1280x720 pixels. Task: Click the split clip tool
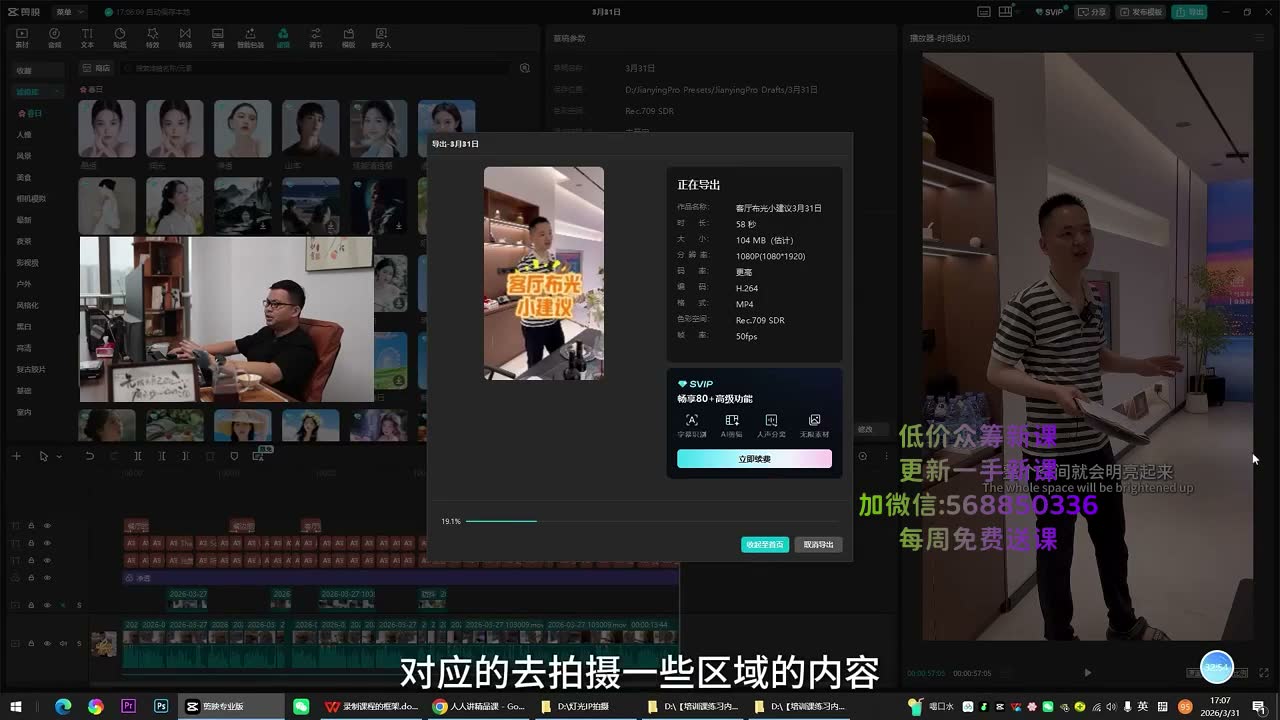137,456
